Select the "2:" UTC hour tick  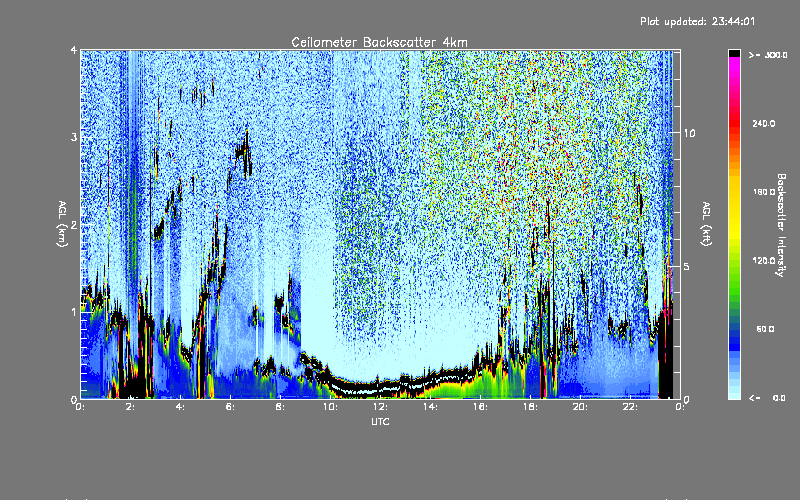[131, 407]
